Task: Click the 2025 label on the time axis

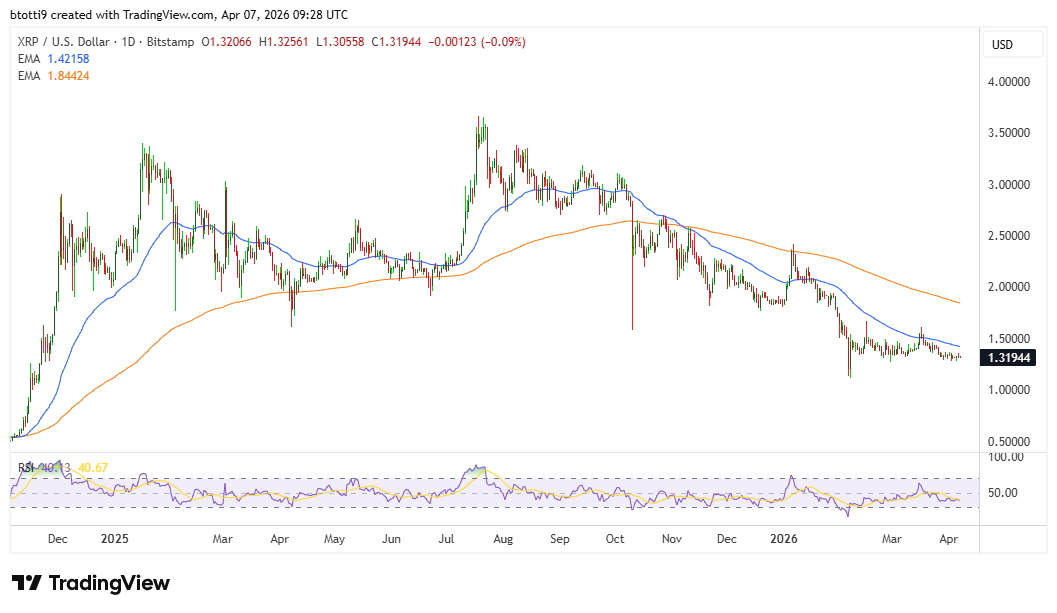Action: [x=115, y=539]
